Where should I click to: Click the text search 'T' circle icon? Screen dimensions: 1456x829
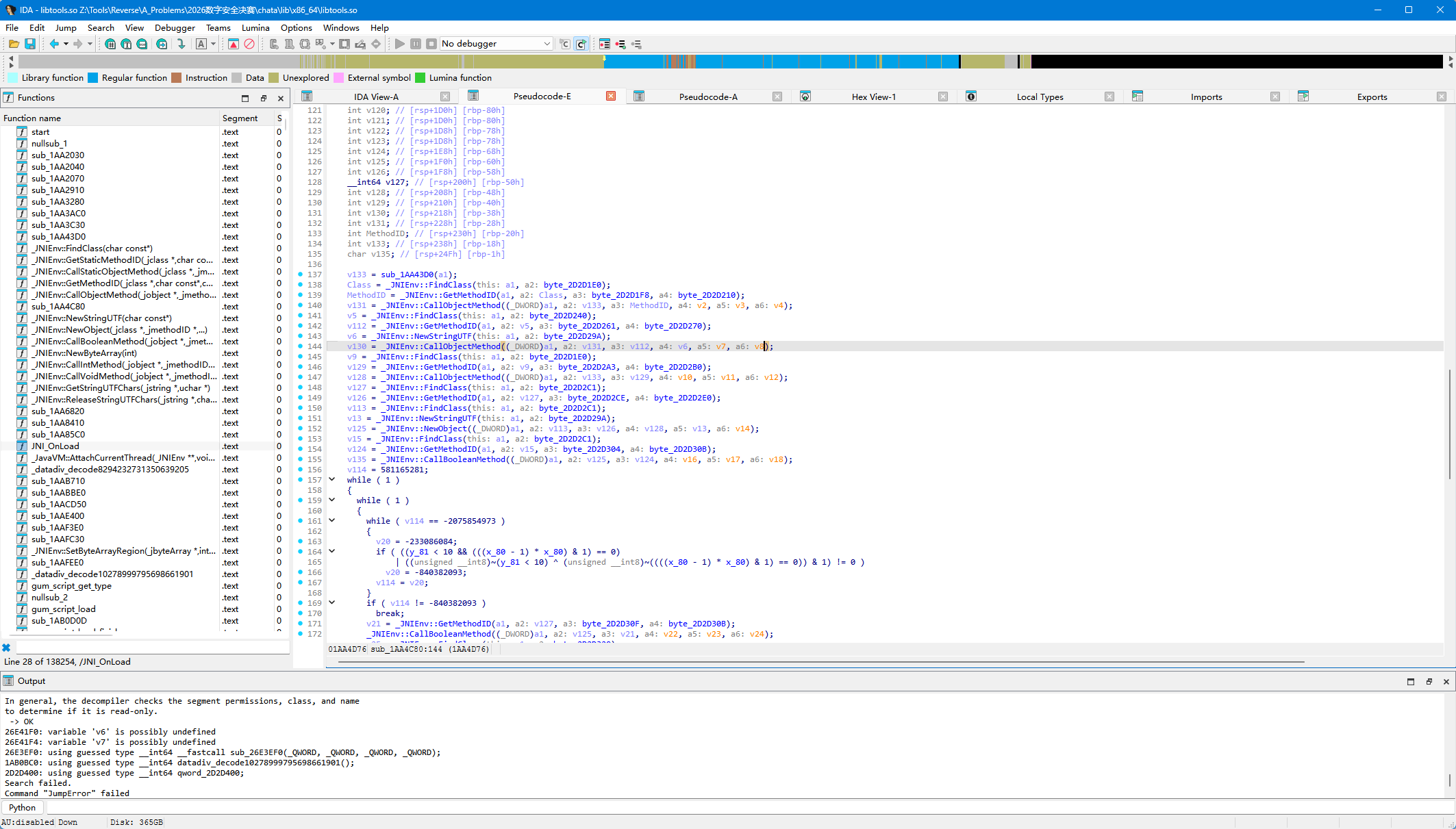pos(126,44)
